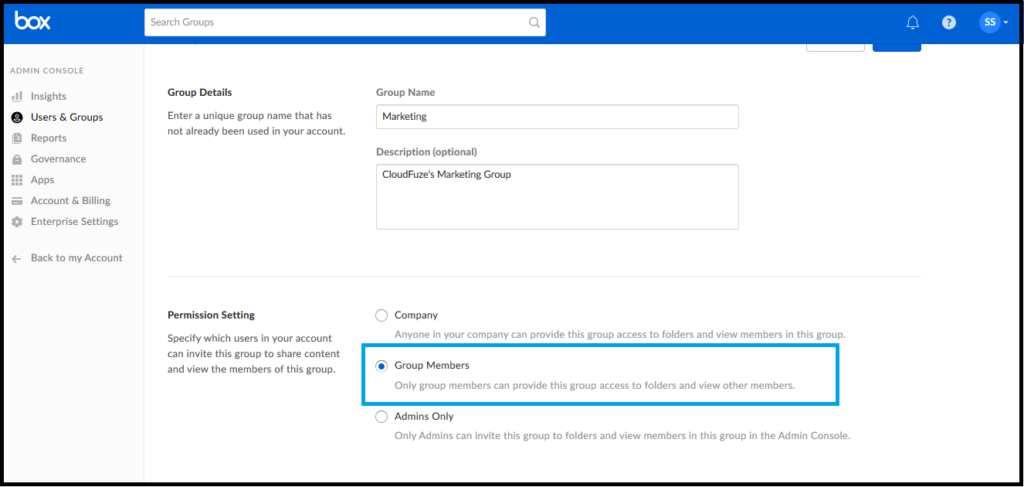Click the Box logo
This screenshot has height=487, width=1024.
(33, 22)
